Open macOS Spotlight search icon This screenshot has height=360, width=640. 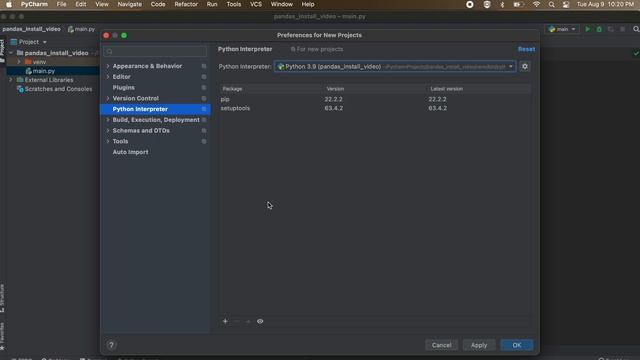pos(551,4)
